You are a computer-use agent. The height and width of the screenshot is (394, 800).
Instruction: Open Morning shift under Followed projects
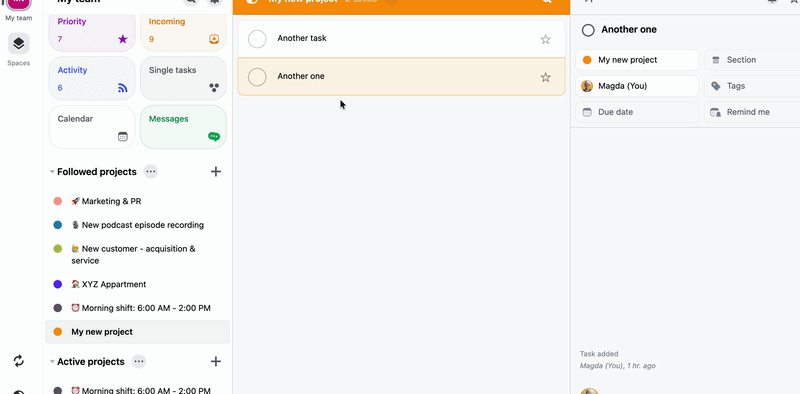point(138,308)
